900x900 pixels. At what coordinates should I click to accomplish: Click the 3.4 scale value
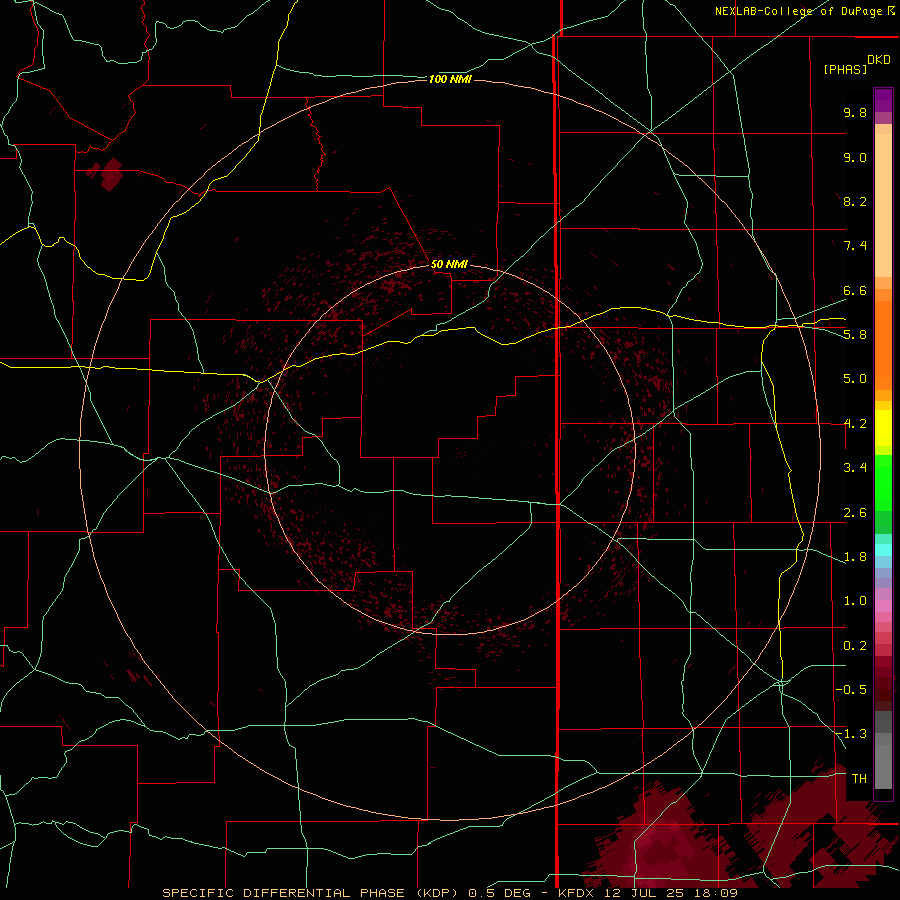point(855,468)
